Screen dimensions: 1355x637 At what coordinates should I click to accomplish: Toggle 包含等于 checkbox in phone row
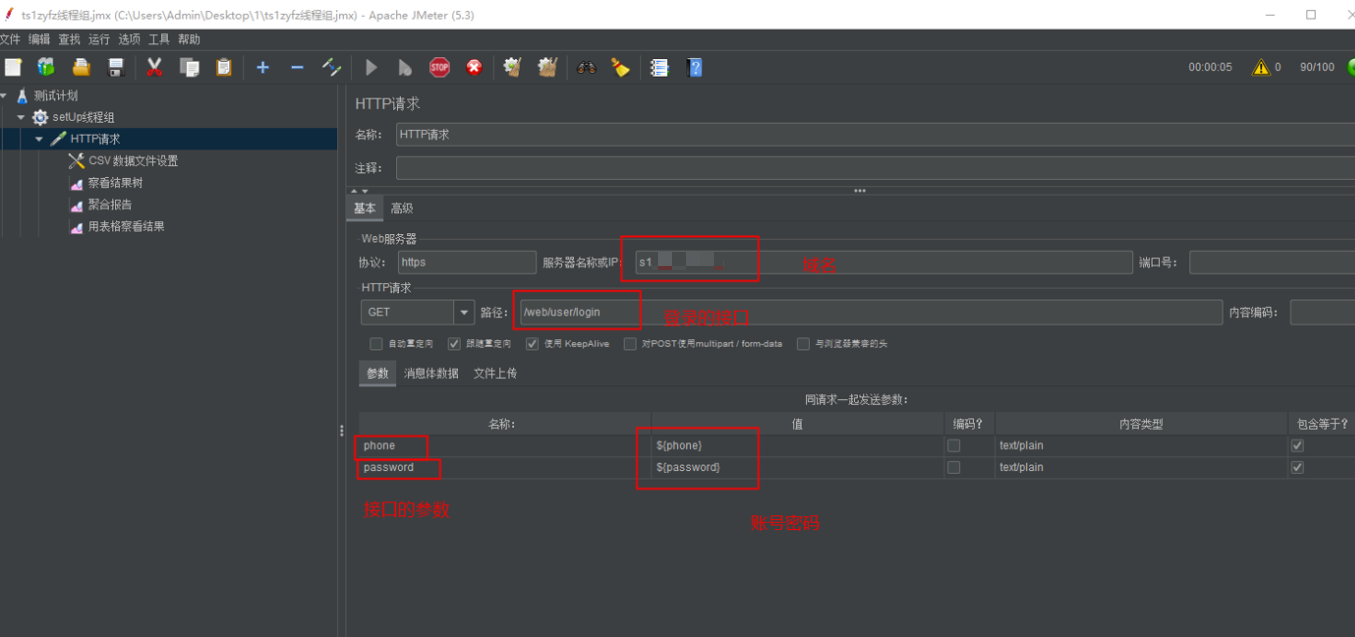tap(1298, 446)
